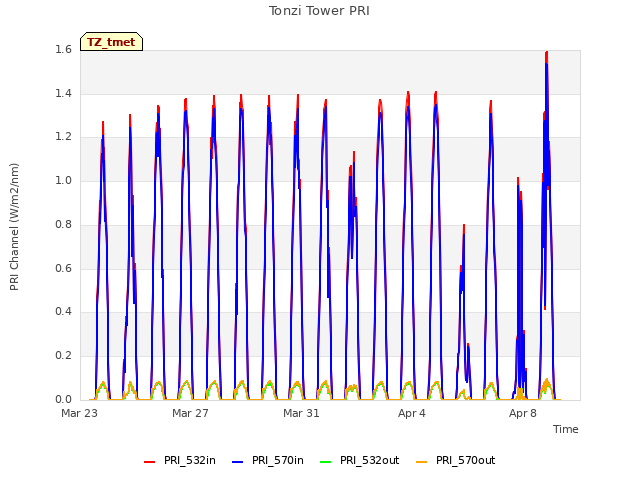Click the Apr 4 x-axis tick label
Image resolution: width=640 pixels, height=480 pixels.
(412, 413)
